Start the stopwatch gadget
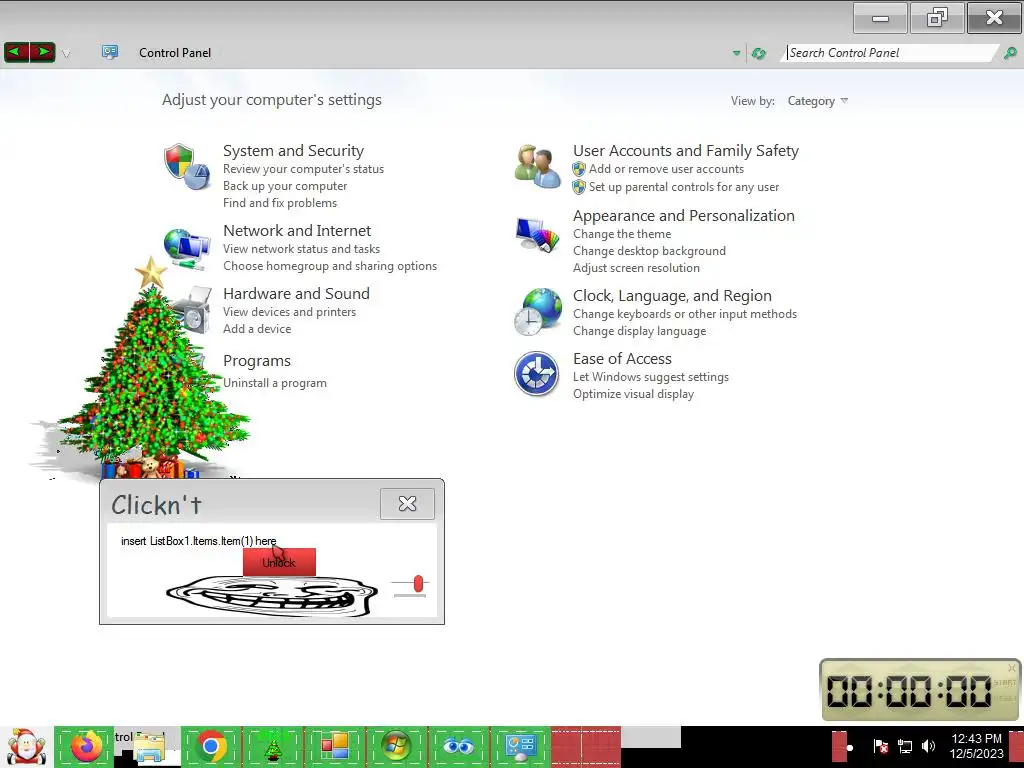Screen dimensions: 1024x768 [x=1004, y=682]
